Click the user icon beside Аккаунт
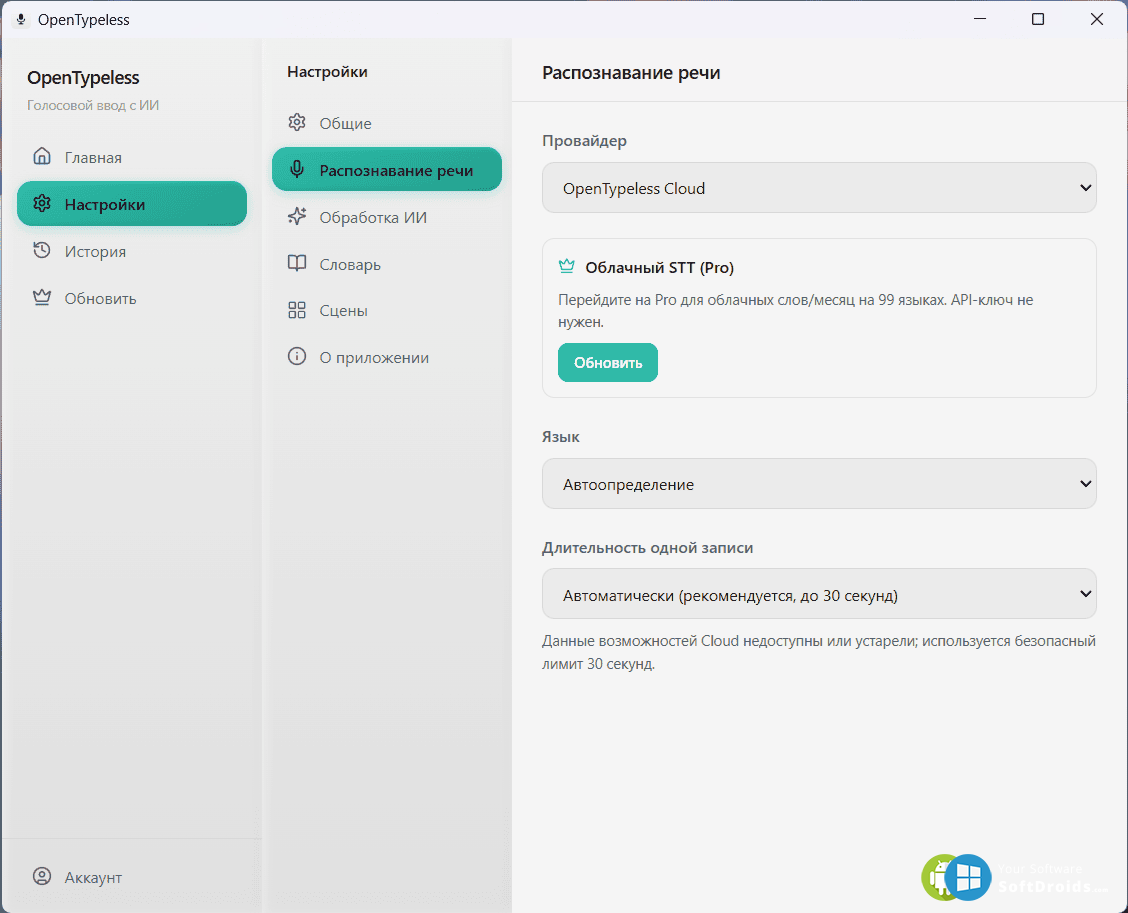This screenshot has height=913, width=1128. pos(42,876)
